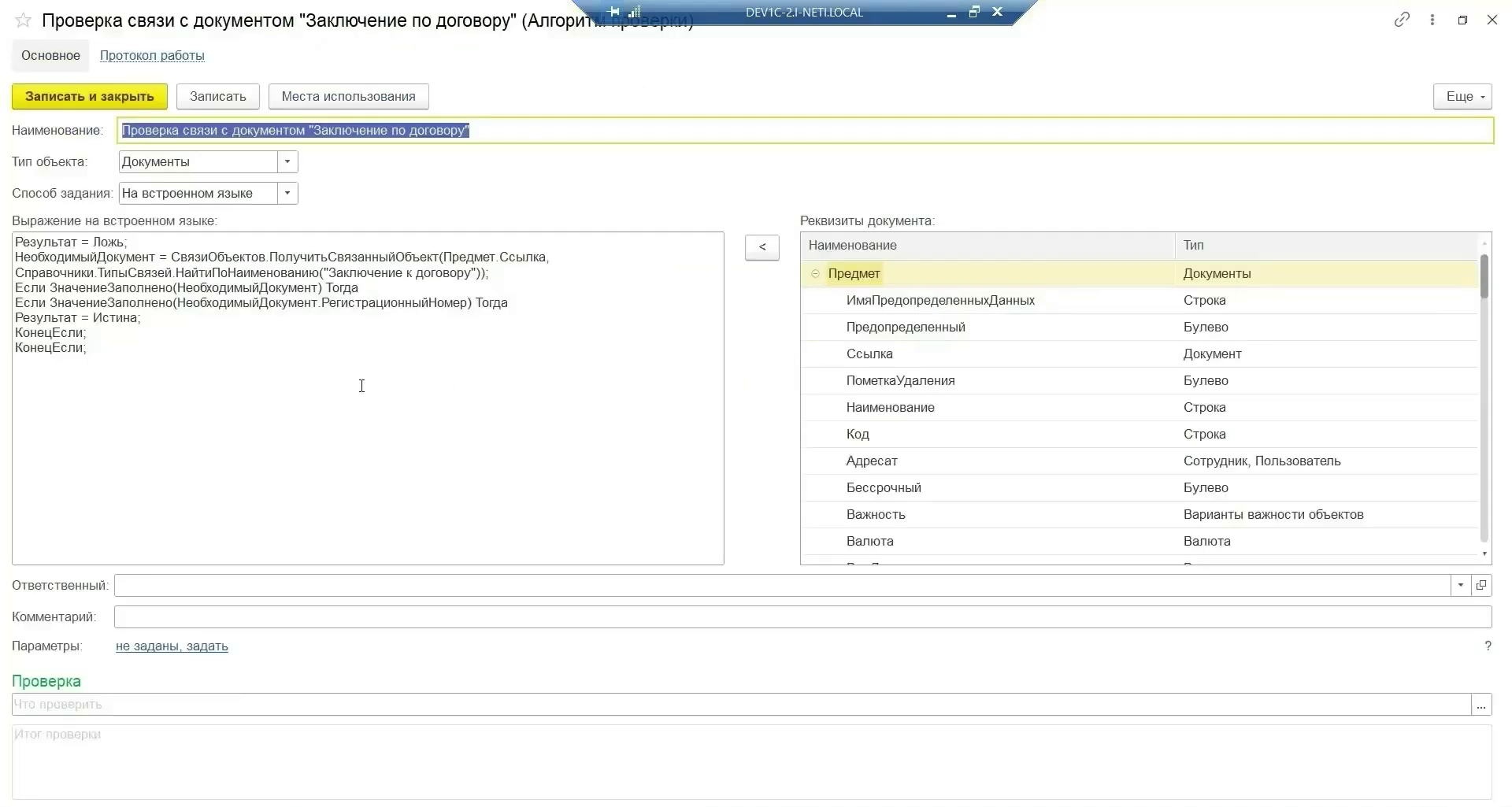
Task: Click the question mark help icon
Action: tap(1488, 646)
